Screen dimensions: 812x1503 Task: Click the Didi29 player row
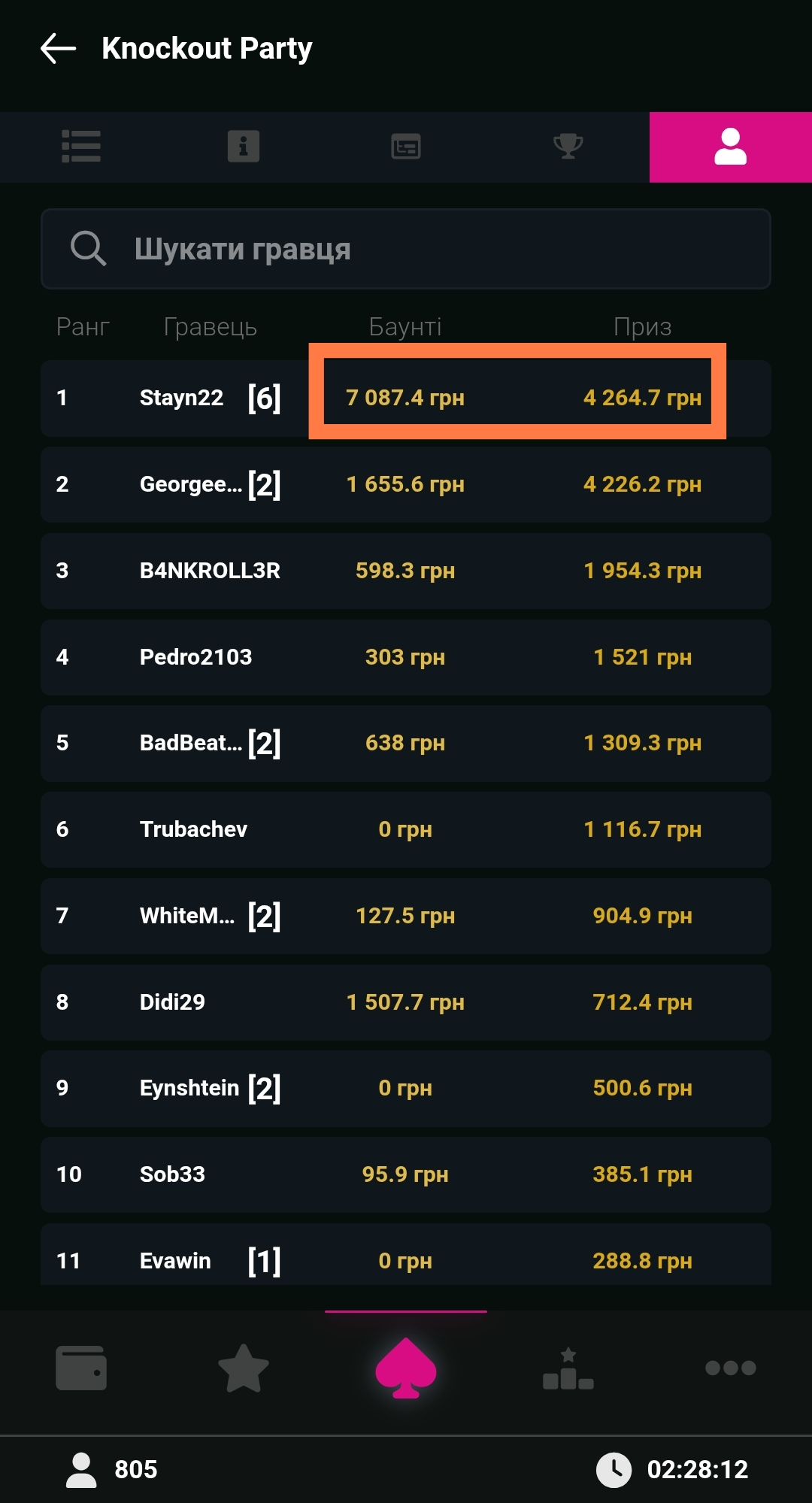[x=172, y=1002]
